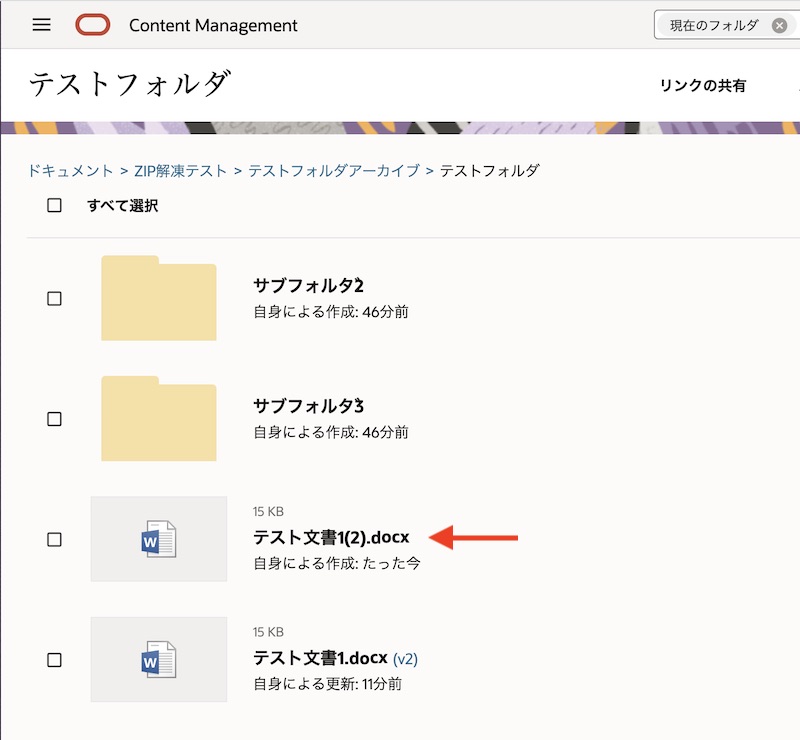
Task: Open the ZIP解凍テスト breadcrumb menu
Action: click(x=178, y=170)
